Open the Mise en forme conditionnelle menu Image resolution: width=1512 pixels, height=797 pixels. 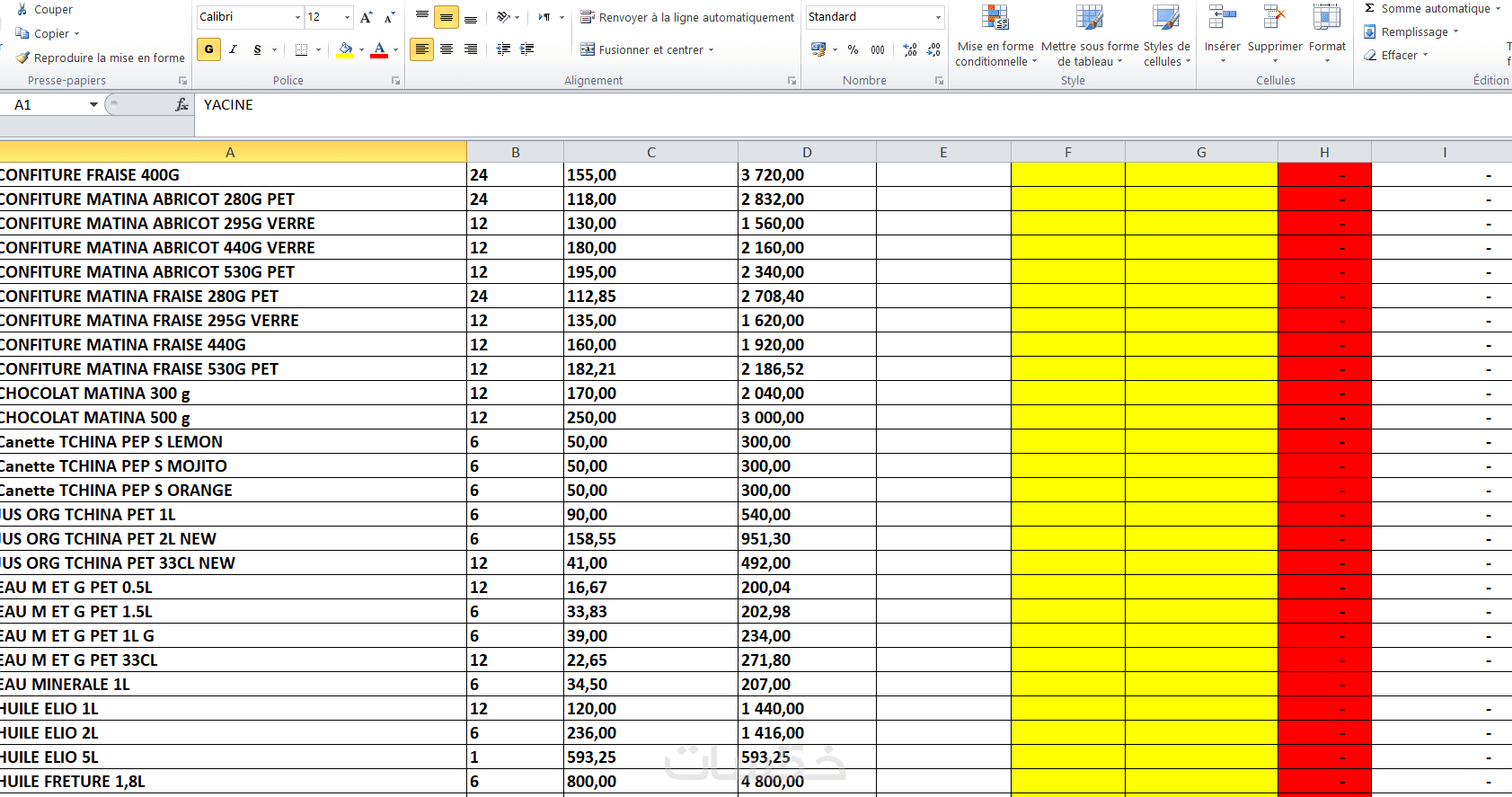coord(995,36)
